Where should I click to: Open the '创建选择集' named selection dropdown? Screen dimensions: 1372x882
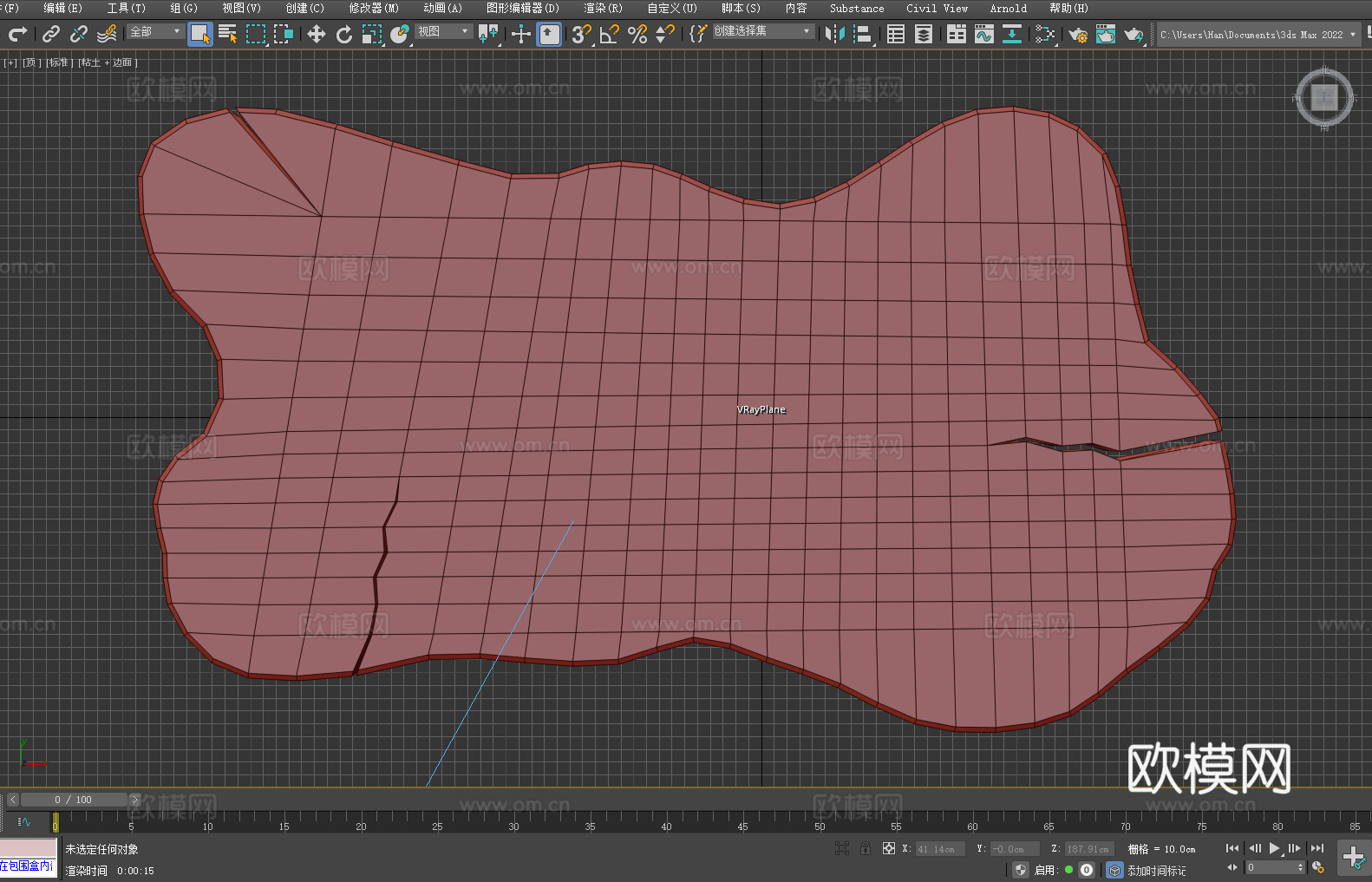[763, 31]
